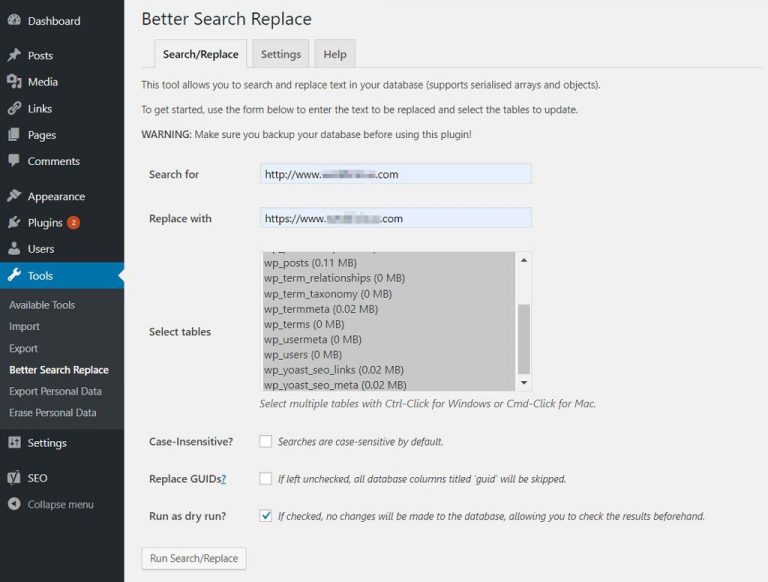The height and width of the screenshot is (582, 768).
Task: Click the Appearance paintbrush icon
Action: (14, 197)
